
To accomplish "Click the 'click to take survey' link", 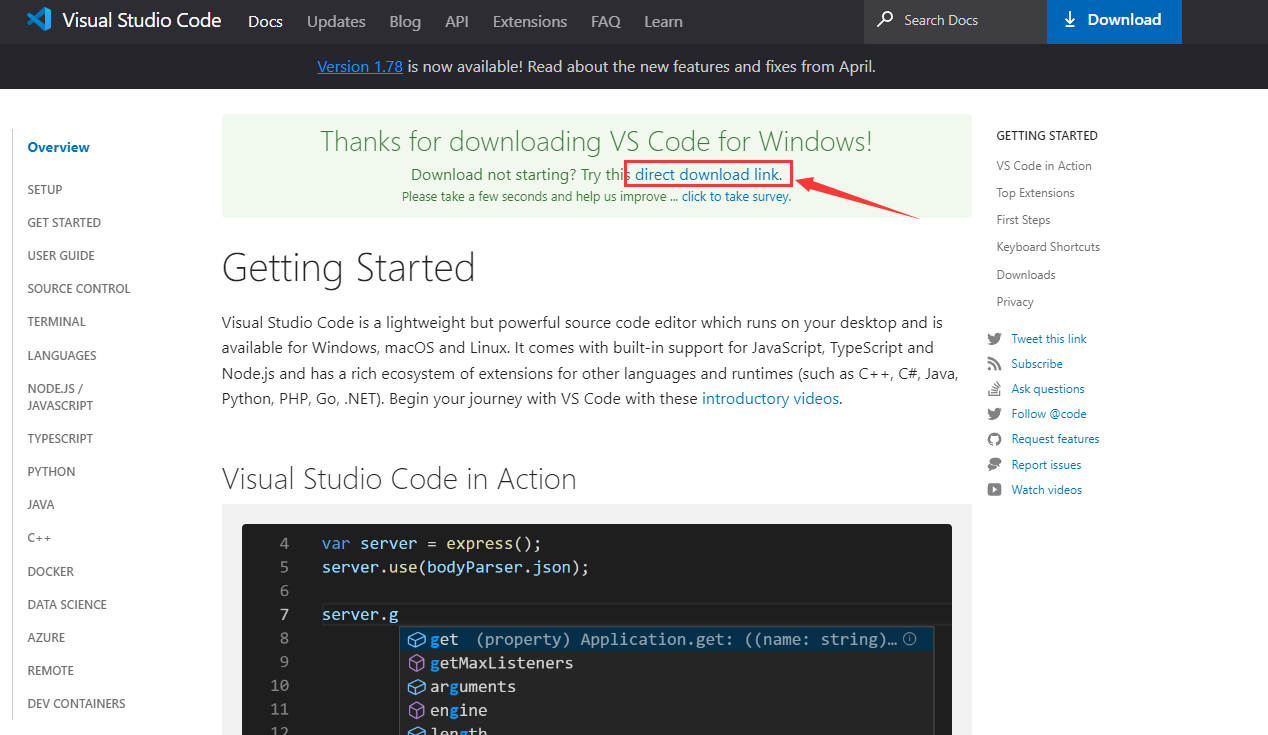I will [736, 197].
